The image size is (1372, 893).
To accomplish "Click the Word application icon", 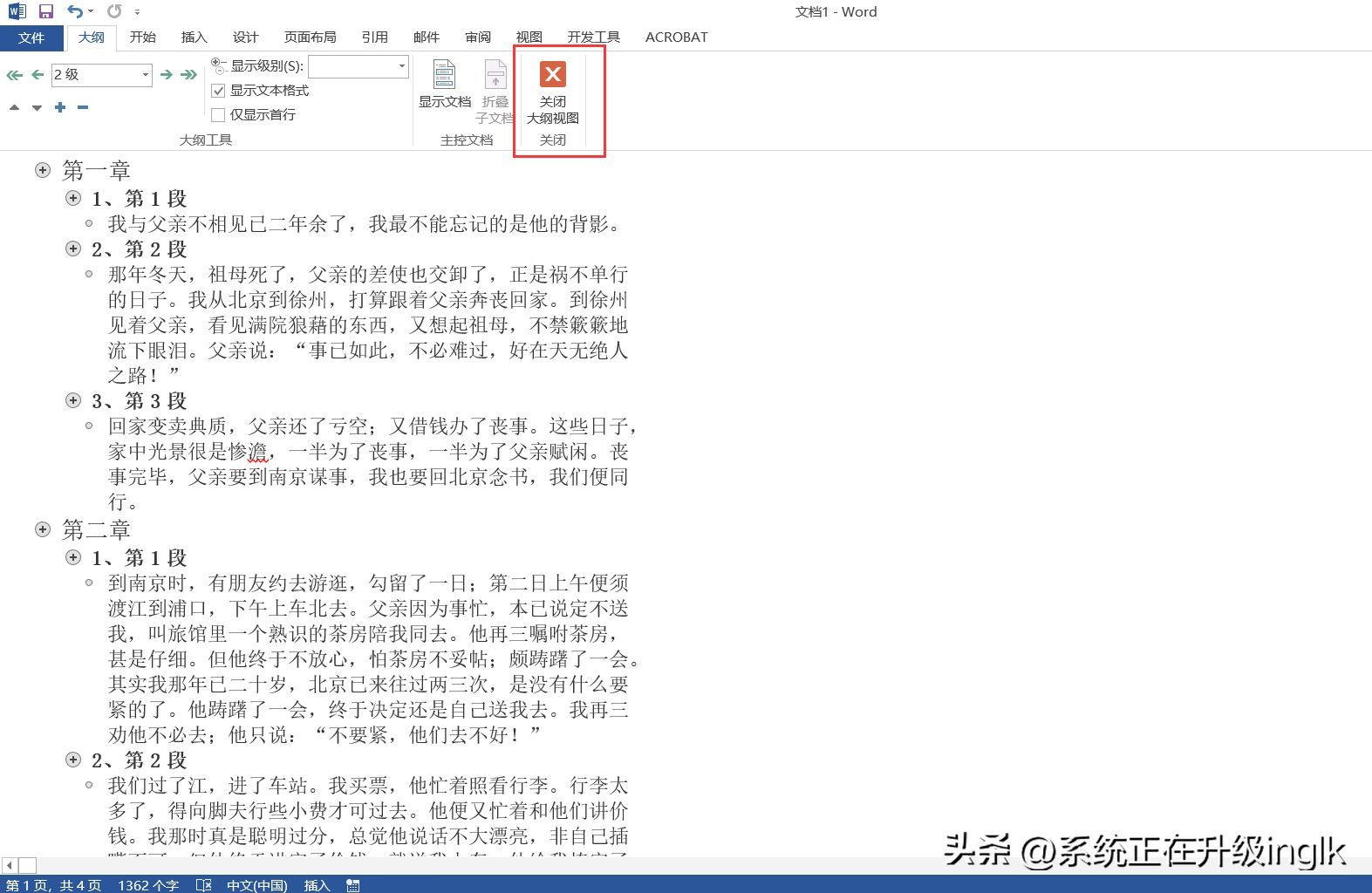I will (17, 11).
